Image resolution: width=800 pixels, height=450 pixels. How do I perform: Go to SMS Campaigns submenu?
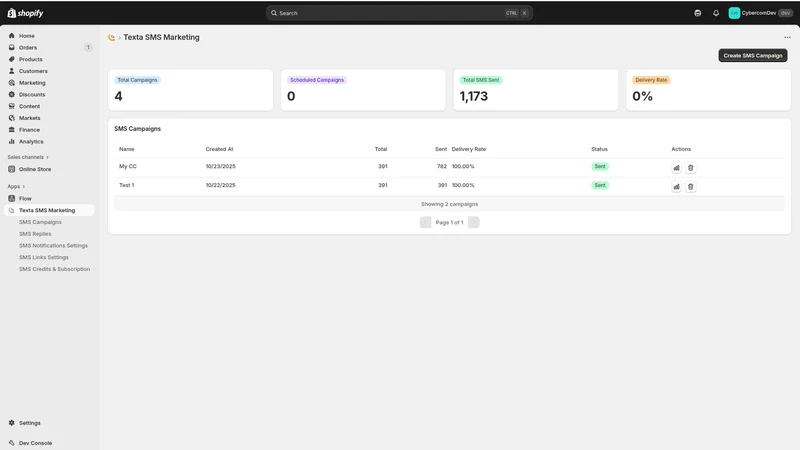[40, 222]
